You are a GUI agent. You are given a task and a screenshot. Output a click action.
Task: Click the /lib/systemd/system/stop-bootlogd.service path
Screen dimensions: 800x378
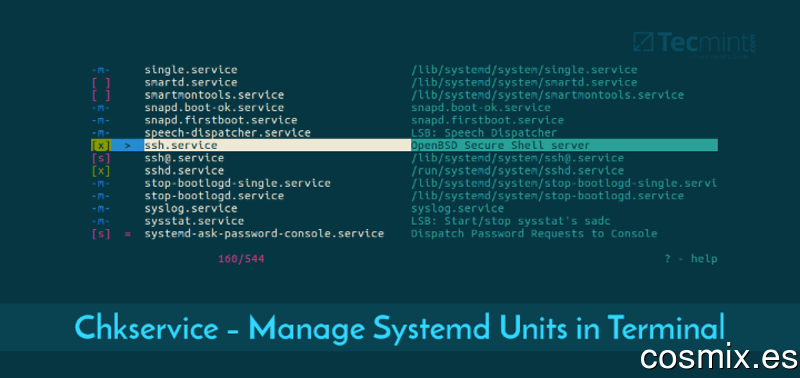point(547,196)
